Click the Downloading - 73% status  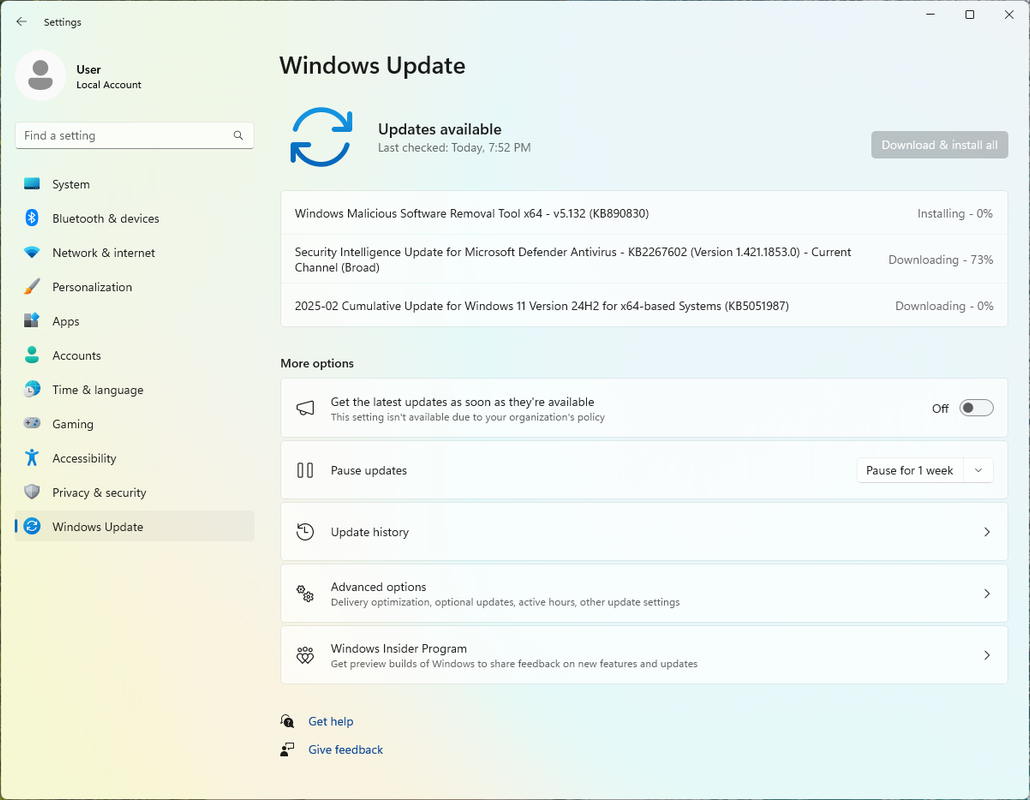[x=940, y=259]
